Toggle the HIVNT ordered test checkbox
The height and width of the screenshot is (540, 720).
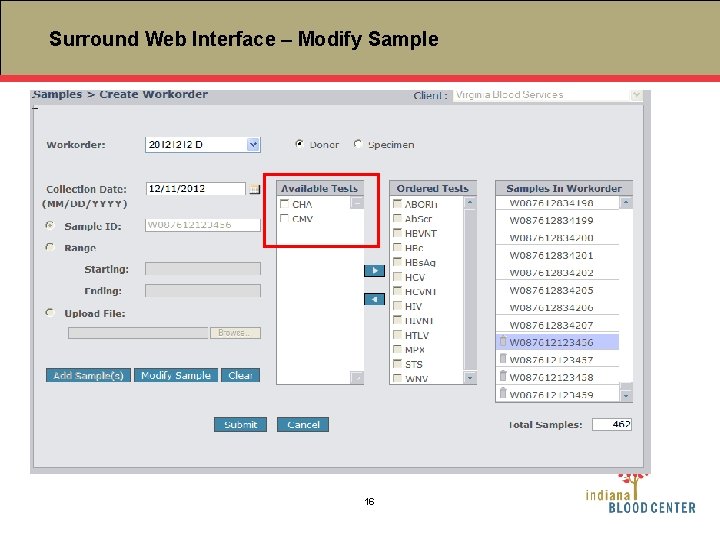point(397,320)
